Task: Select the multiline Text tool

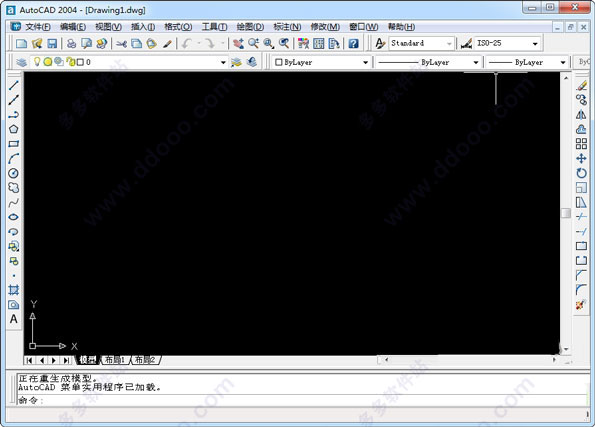Action: tap(14, 319)
